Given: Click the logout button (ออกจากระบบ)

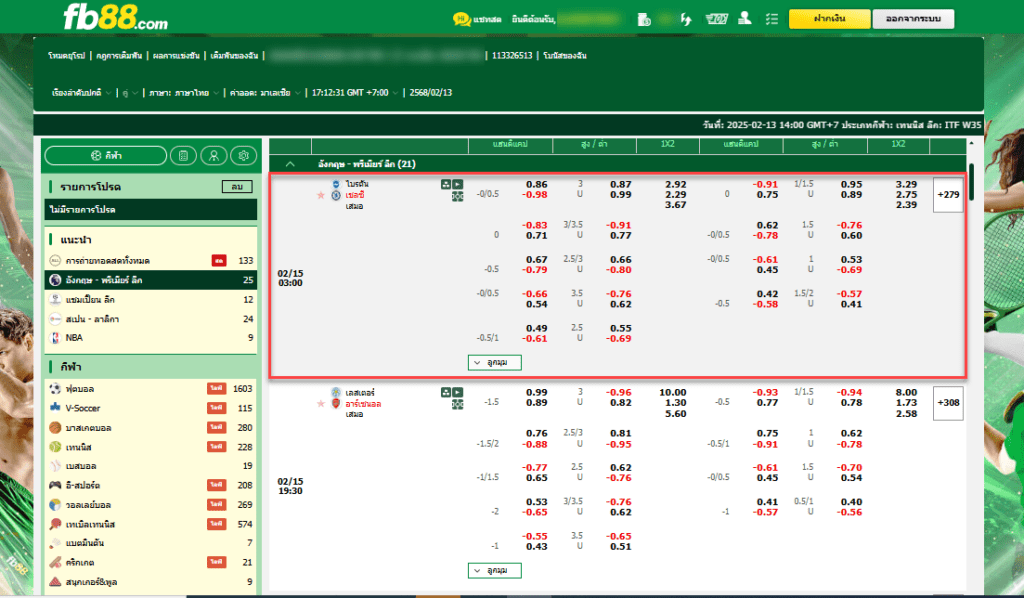Looking at the screenshot, I should click(x=913, y=19).
